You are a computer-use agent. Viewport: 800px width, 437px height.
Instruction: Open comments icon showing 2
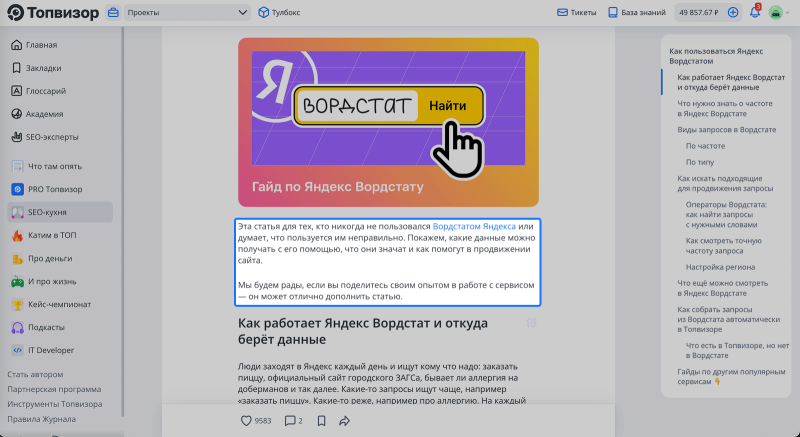(x=293, y=421)
